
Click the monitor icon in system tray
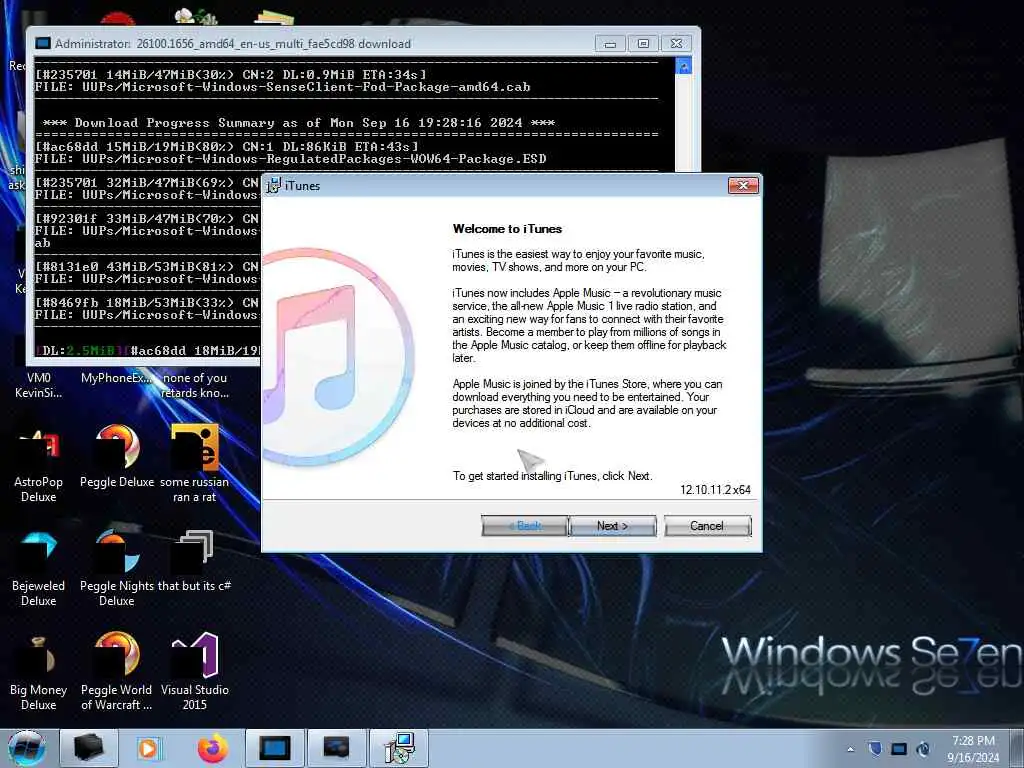(899, 749)
